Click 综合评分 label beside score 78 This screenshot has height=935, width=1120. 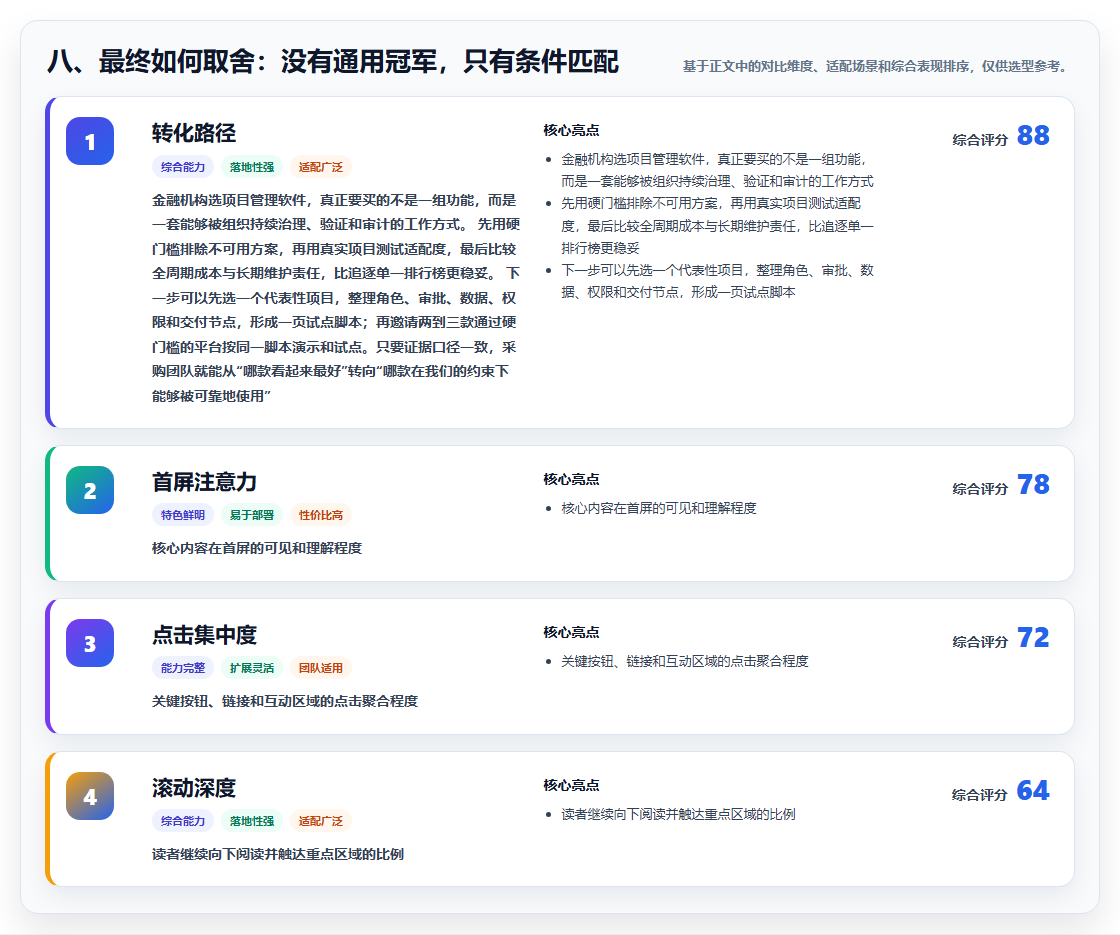pos(980,489)
